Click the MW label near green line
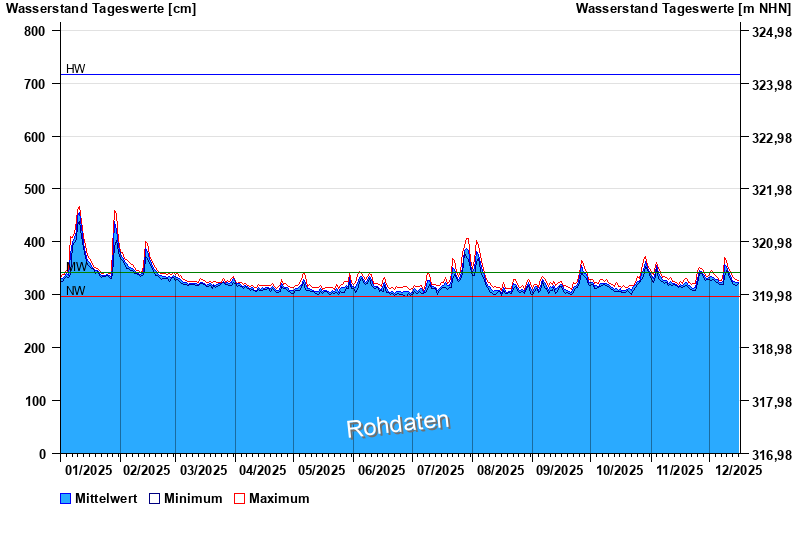800x550 pixels. pyautogui.click(x=76, y=267)
